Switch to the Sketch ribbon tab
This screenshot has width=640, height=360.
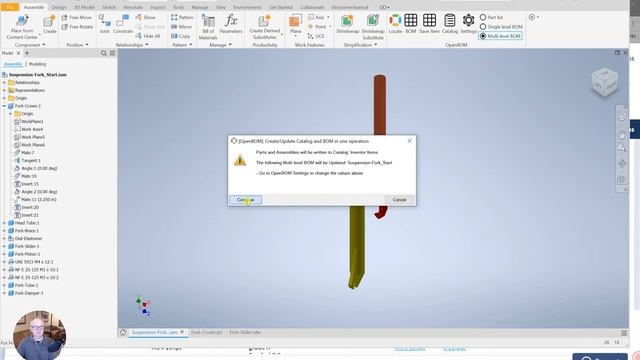tap(109, 7)
